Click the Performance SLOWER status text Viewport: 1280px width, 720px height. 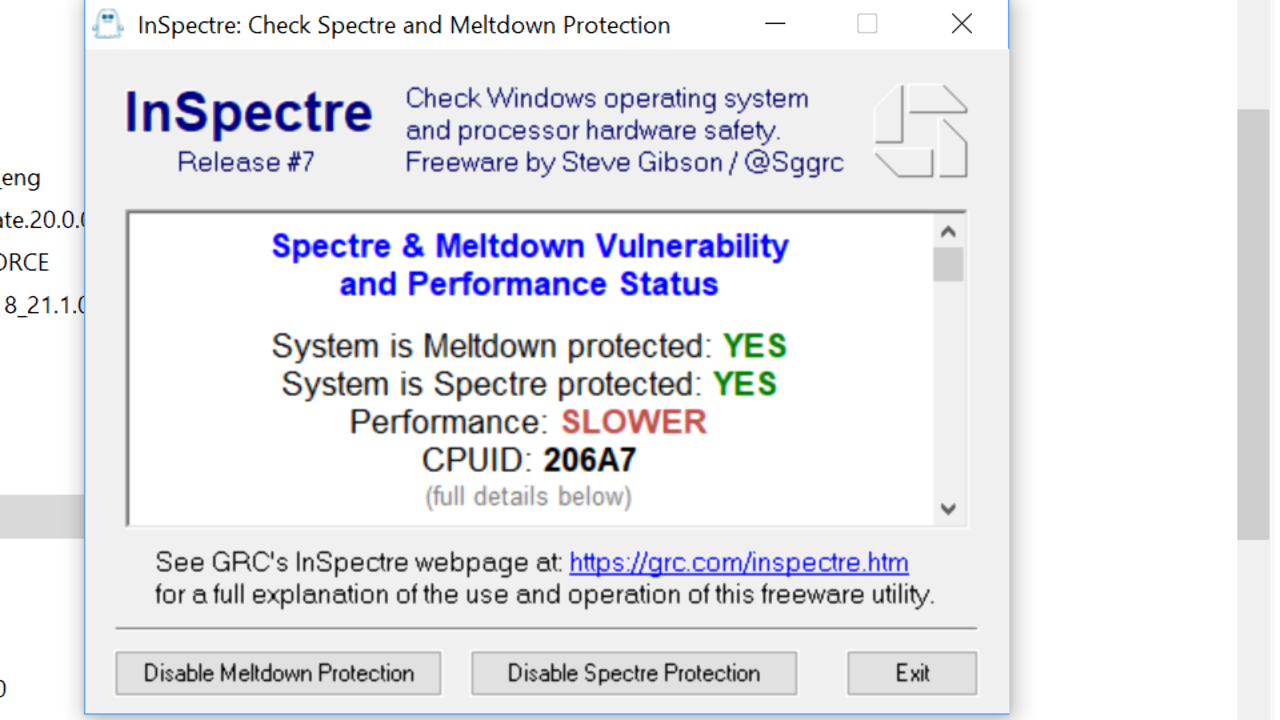(x=634, y=422)
